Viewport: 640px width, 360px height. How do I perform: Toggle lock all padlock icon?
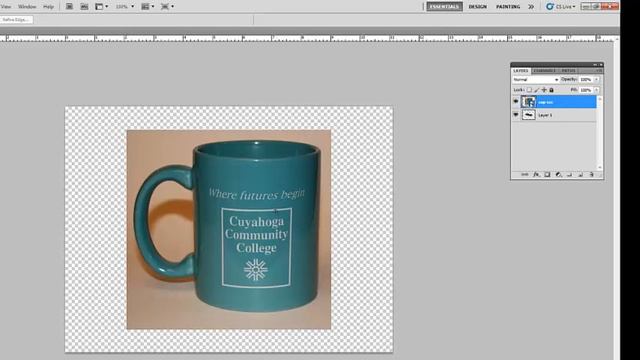point(551,90)
